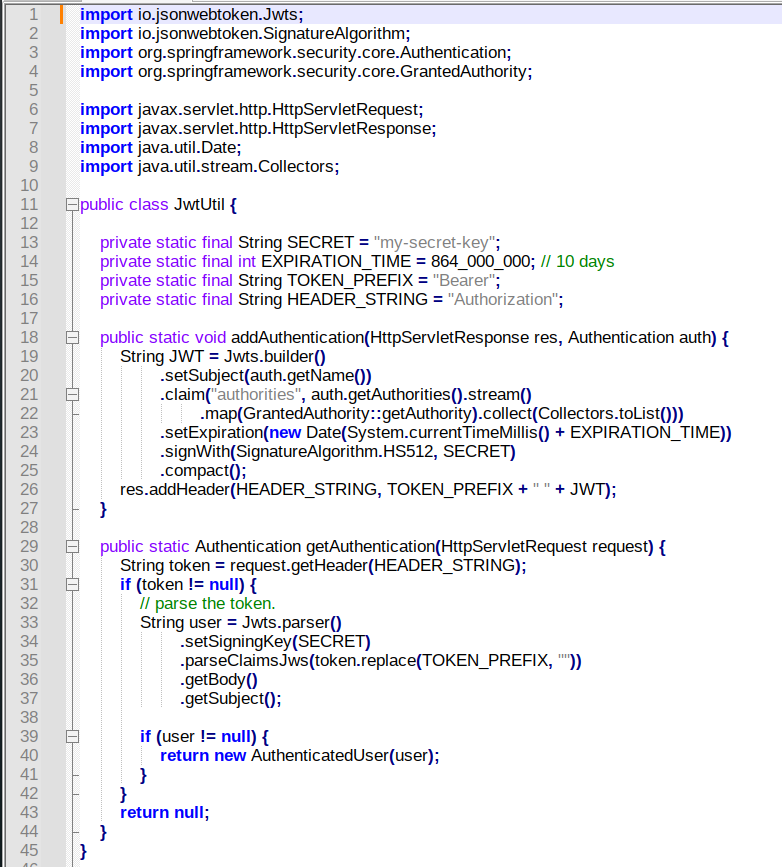Collapse the getAuthentication method fold marker
This screenshot has width=782, height=867.
pyautogui.click(x=71, y=547)
